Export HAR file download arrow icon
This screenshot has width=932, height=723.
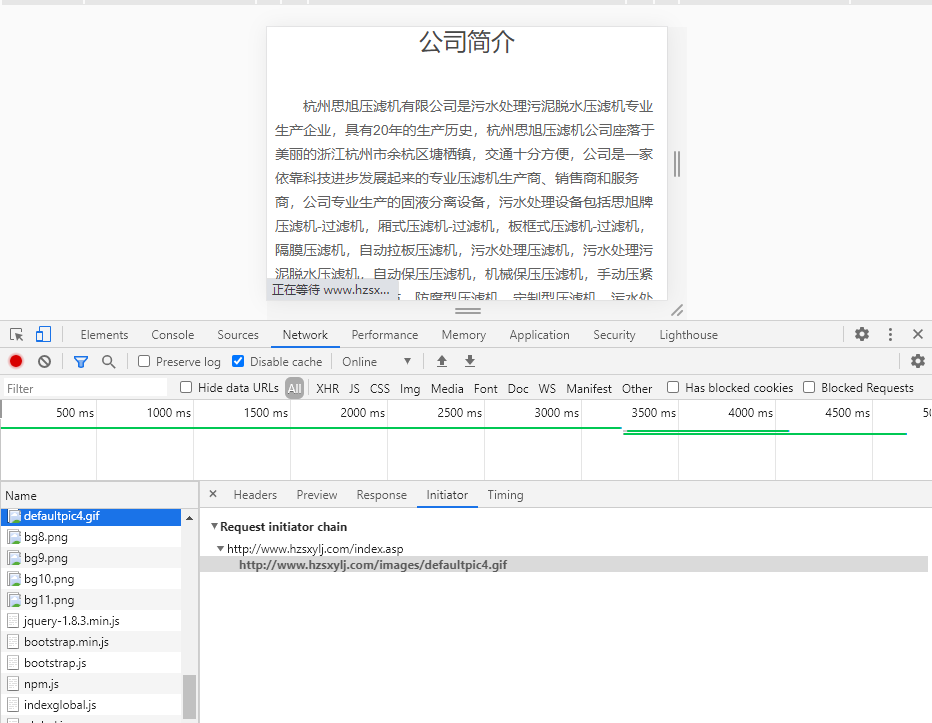470,361
